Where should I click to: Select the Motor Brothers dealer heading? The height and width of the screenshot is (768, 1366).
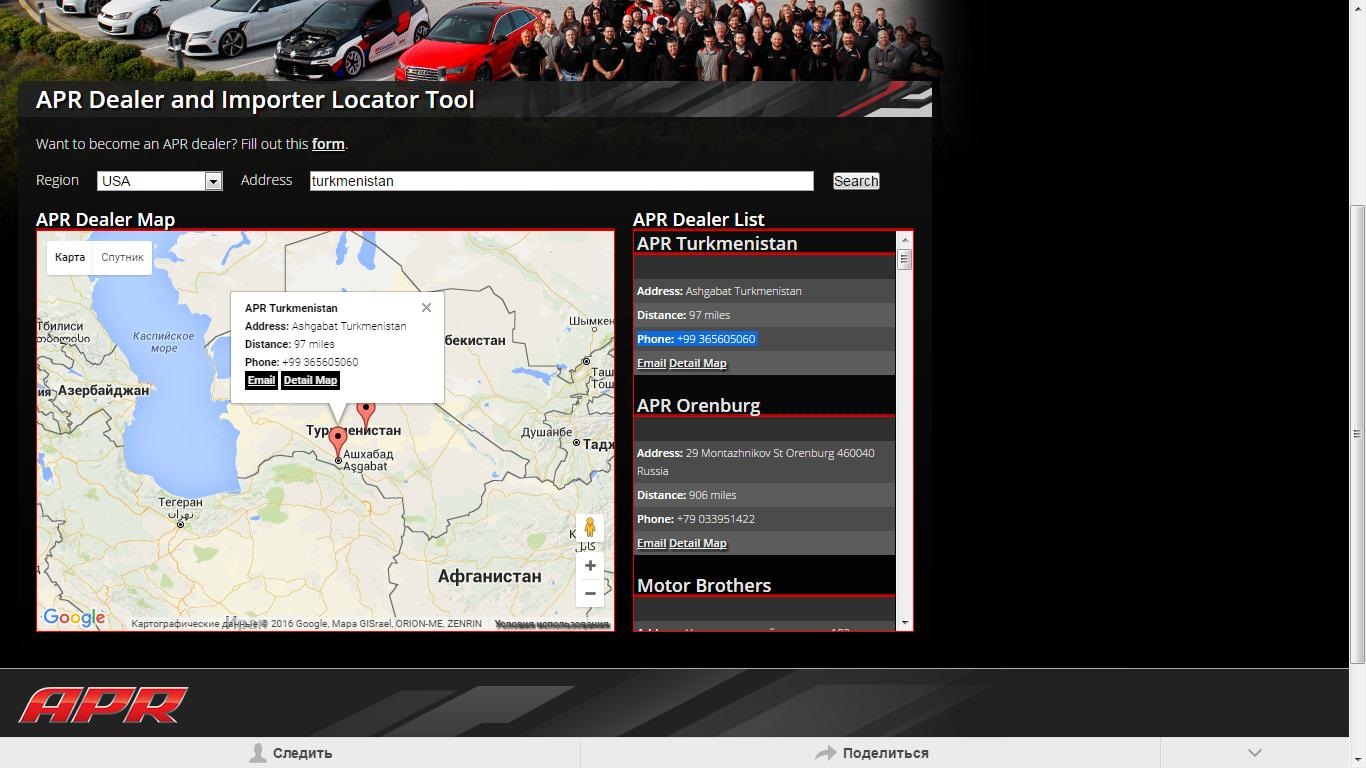(703, 585)
